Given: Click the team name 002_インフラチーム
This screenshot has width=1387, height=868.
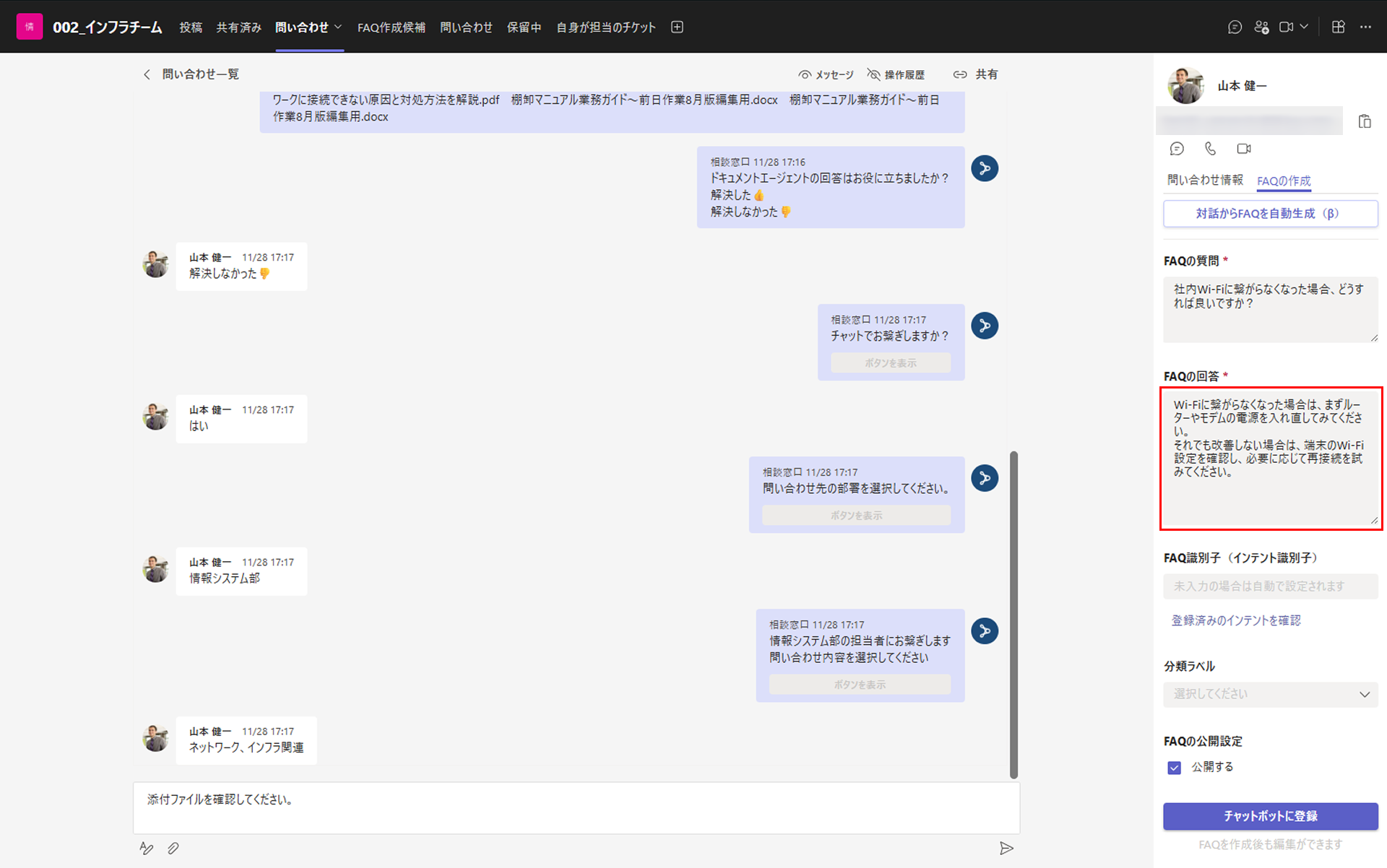Looking at the screenshot, I should [x=108, y=27].
